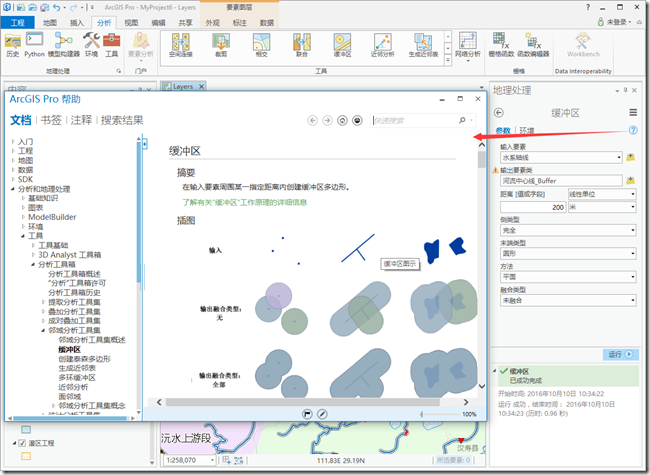
Task: Switch to the 插入 ribbon tab
Action: coord(77,22)
